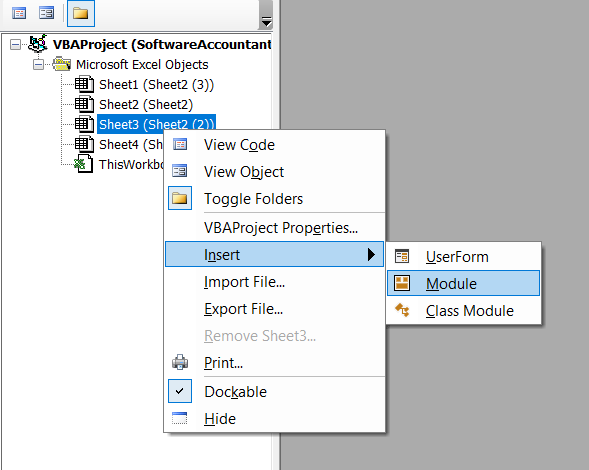Image resolution: width=589 pixels, height=470 pixels.
Task: Toggle Folders using the toolbar folder icon
Action: click(x=80, y=14)
